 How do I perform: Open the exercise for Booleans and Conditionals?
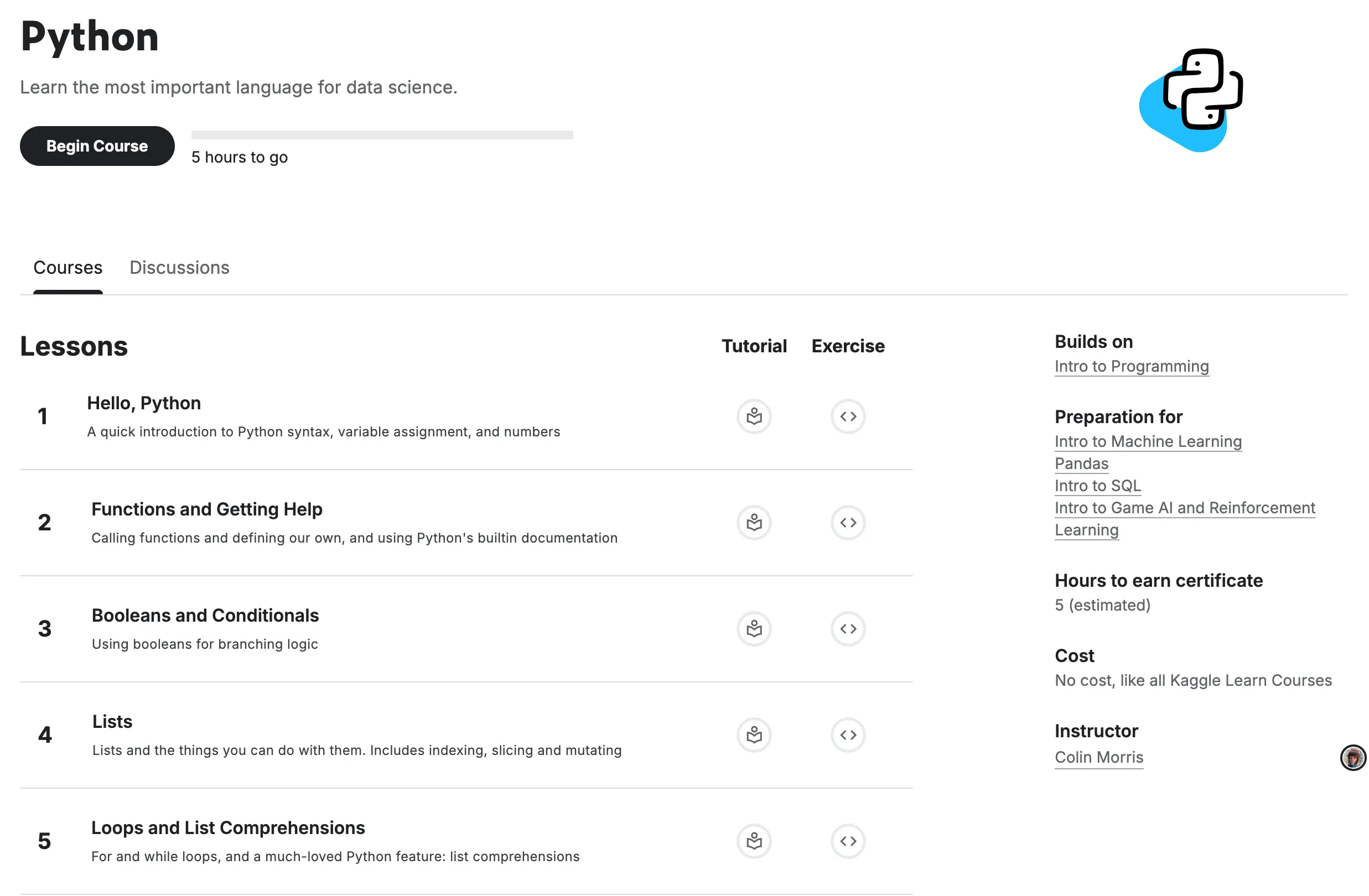coord(847,628)
